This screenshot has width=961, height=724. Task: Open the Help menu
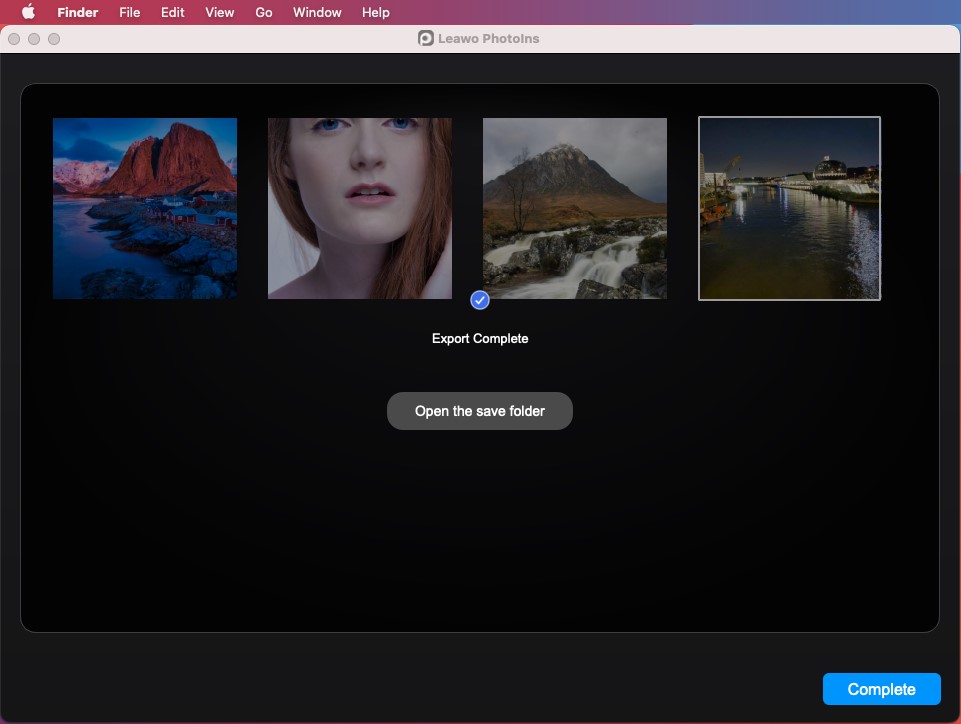376,13
